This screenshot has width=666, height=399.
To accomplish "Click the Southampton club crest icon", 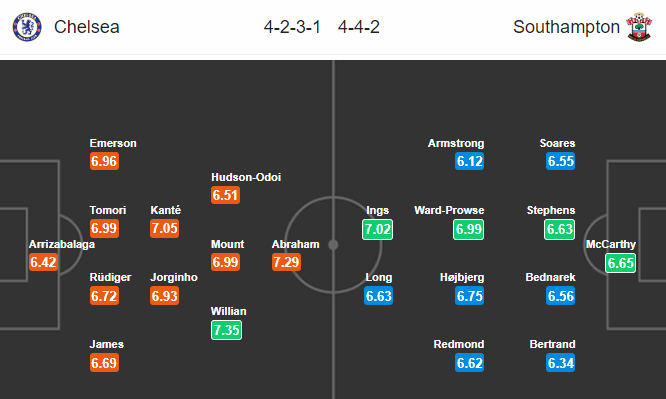I will [639, 27].
